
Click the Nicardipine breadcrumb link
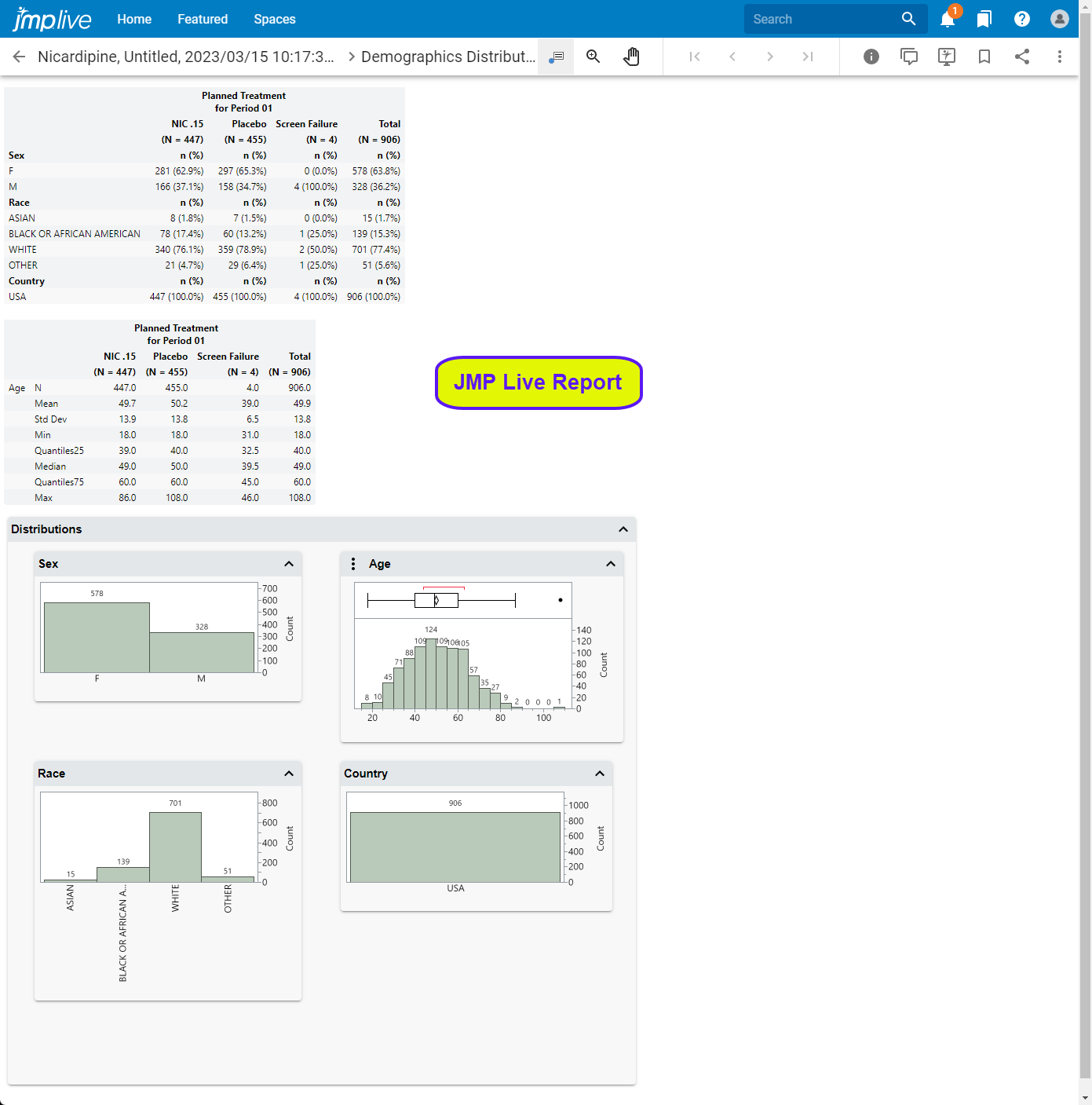pos(185,57)
